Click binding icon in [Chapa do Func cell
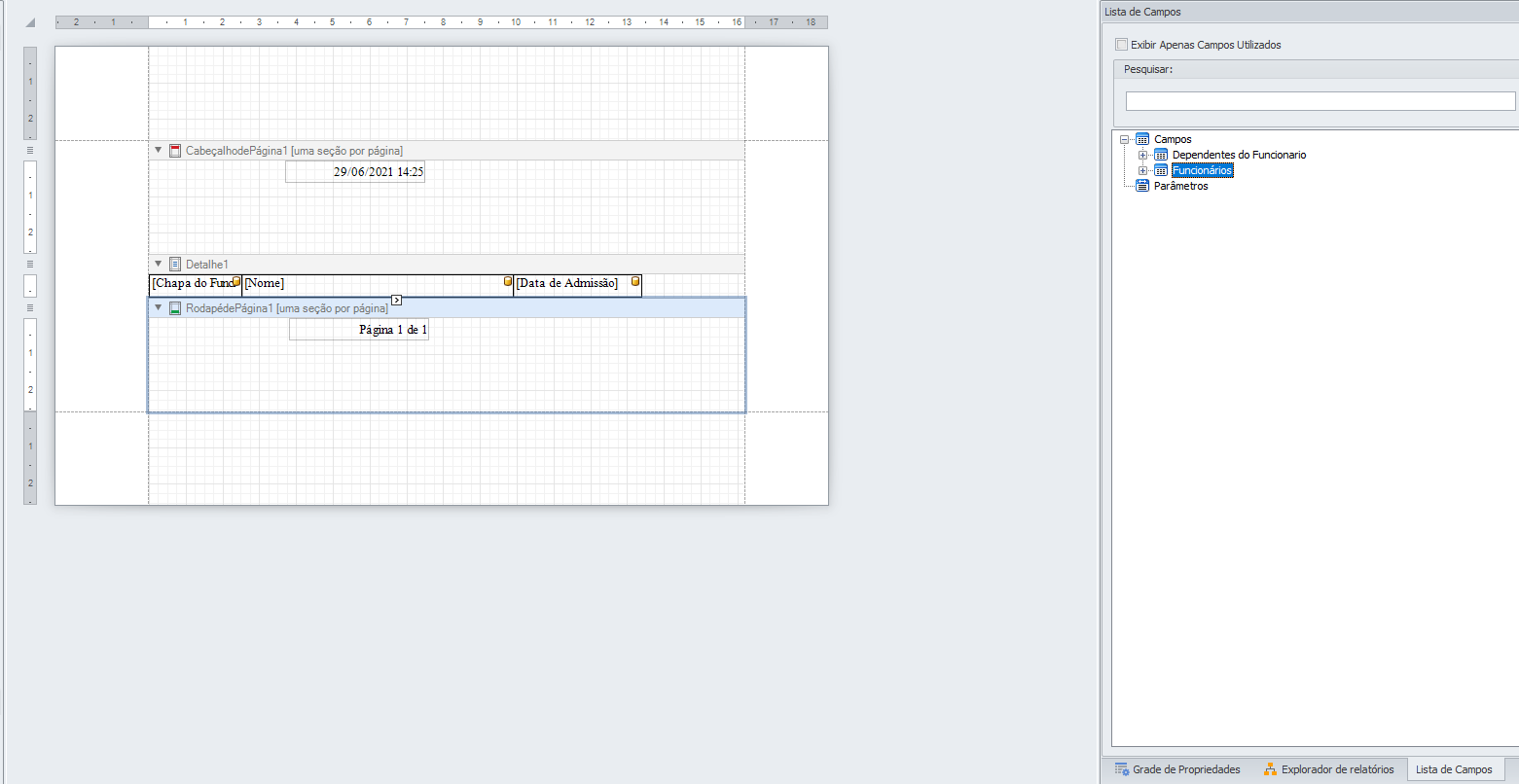This screenshot has height=784, width=1519. [x=236, y=281]
